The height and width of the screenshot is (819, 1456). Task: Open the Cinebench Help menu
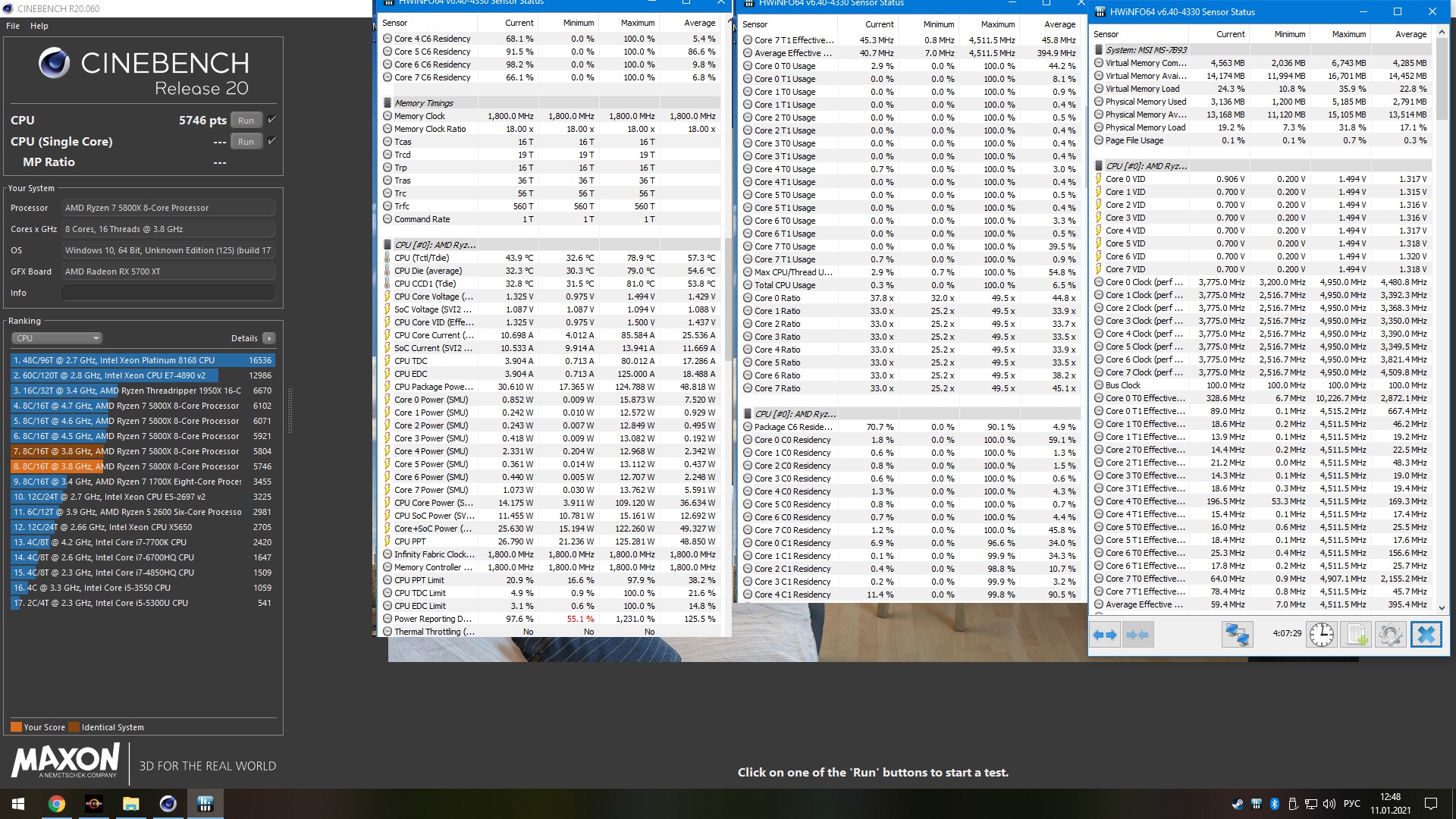(39, 26)
